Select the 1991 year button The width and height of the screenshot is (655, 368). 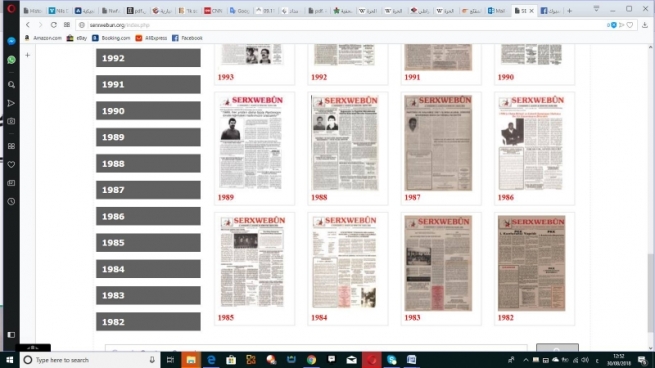pyautogui.click(x=148, y=84)
